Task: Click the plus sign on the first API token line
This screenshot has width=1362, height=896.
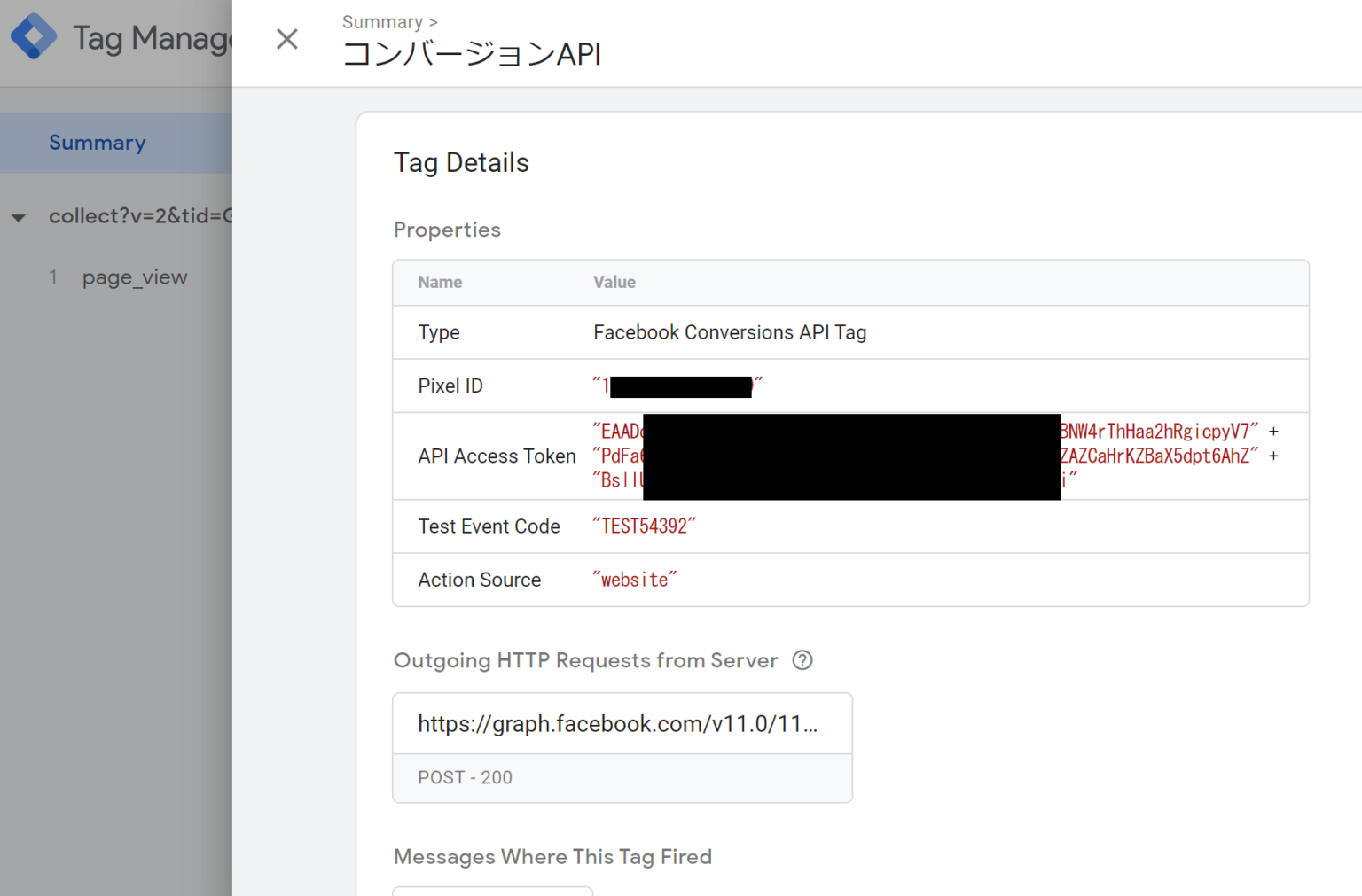Action: point(1273,431)
